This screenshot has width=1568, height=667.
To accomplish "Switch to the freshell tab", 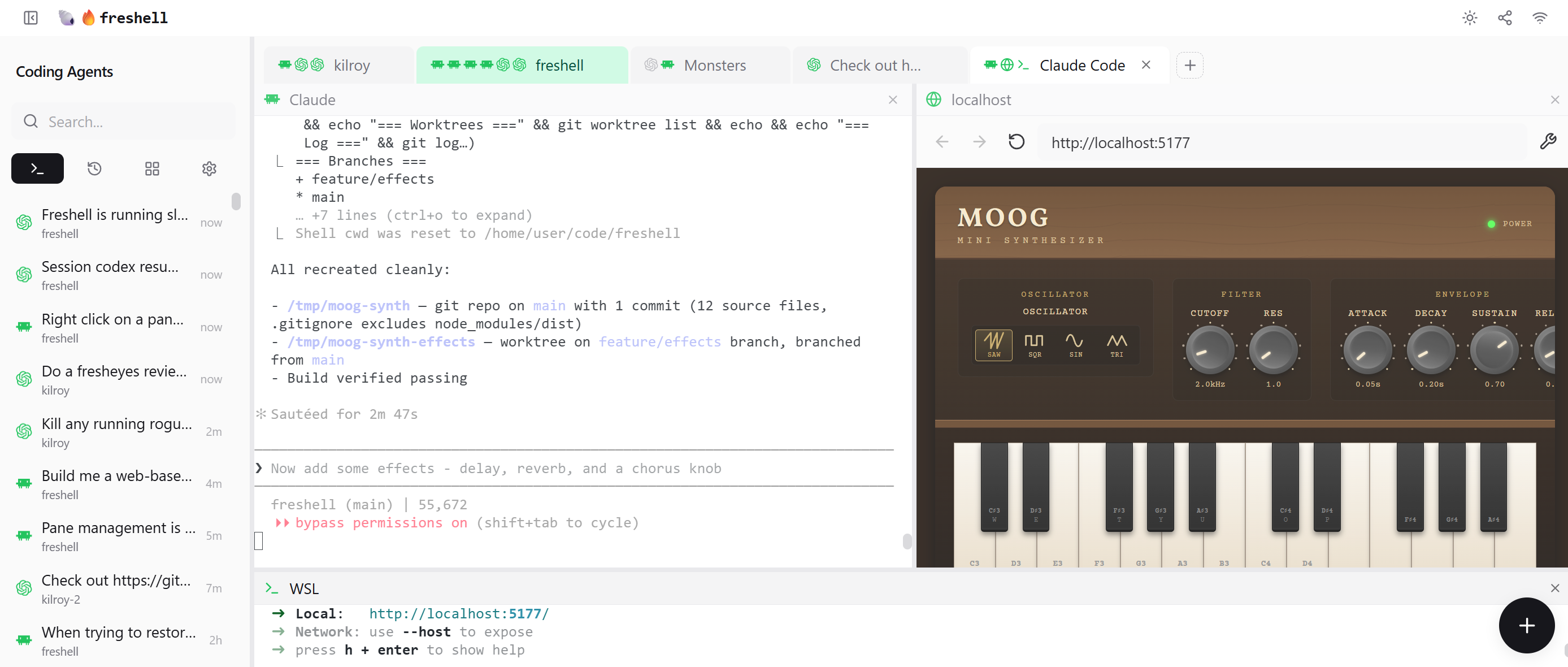I will point(522,65).
